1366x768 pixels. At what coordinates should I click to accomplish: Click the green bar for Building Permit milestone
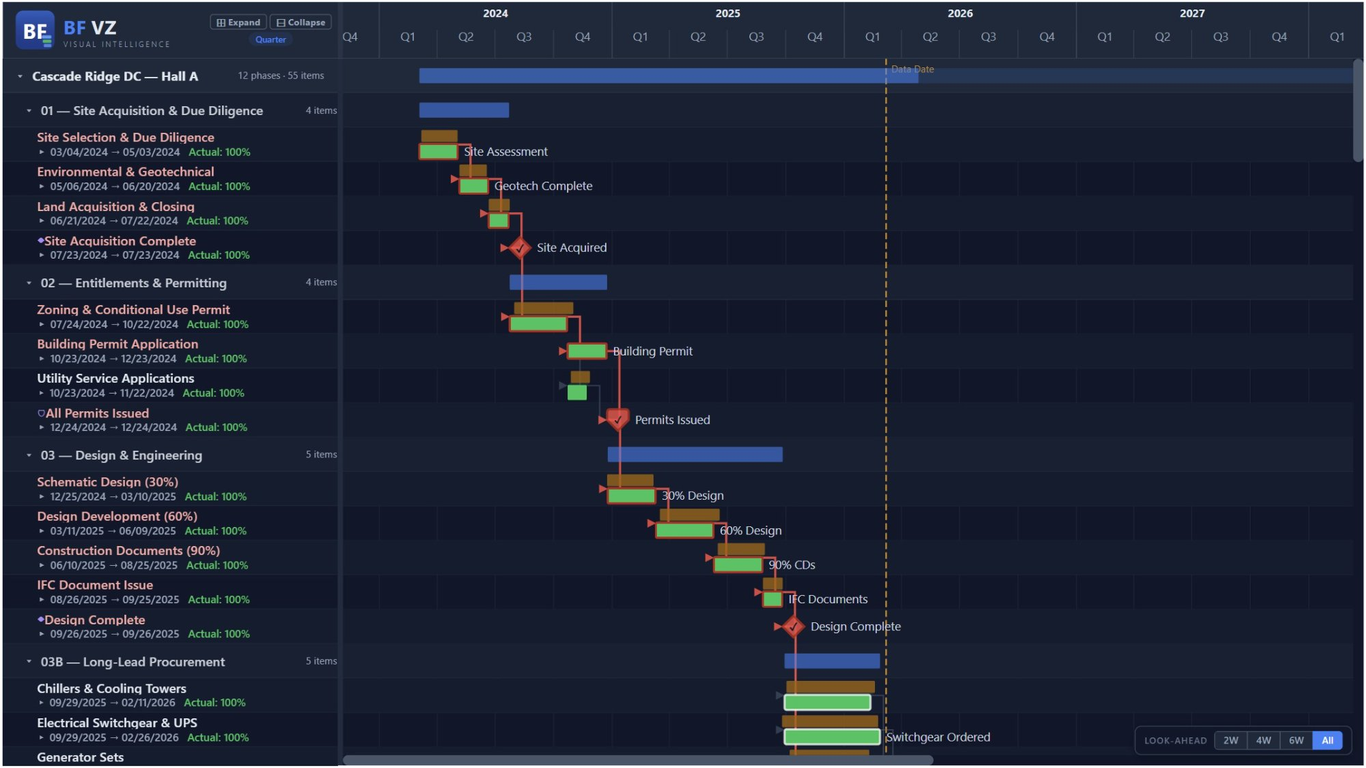(x=586, y=351)
